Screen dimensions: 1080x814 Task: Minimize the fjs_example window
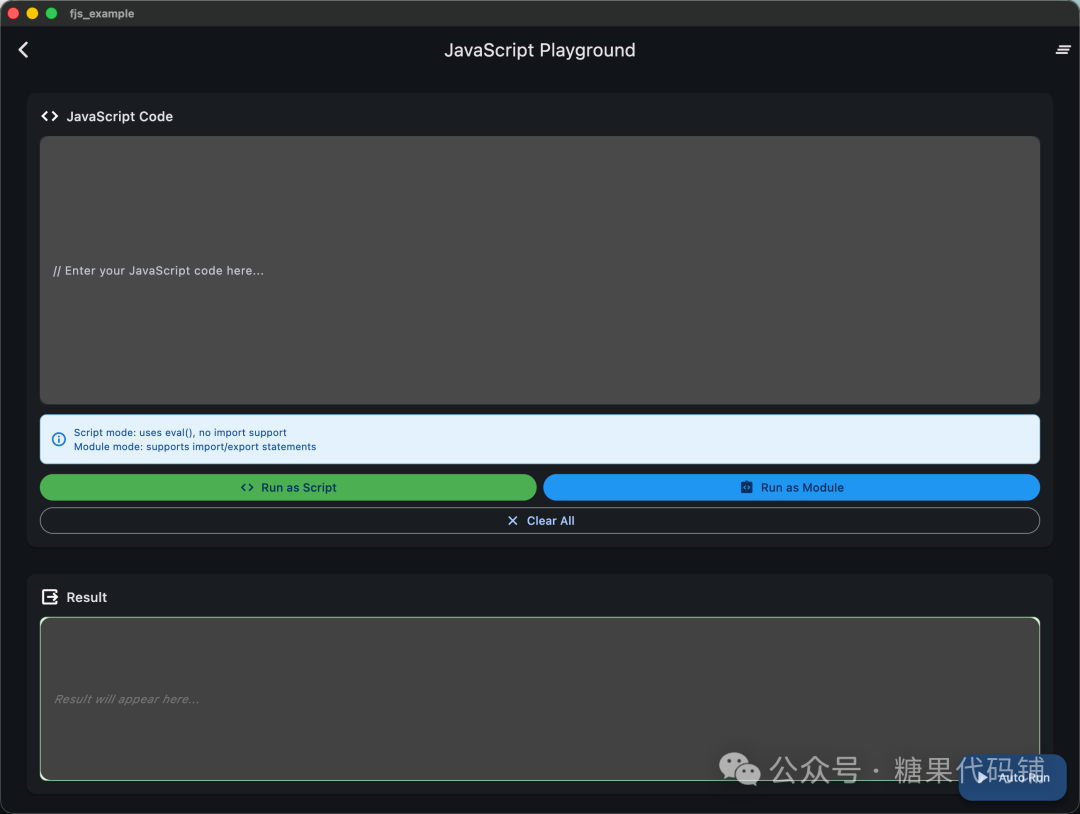click(x=32, y=13)
